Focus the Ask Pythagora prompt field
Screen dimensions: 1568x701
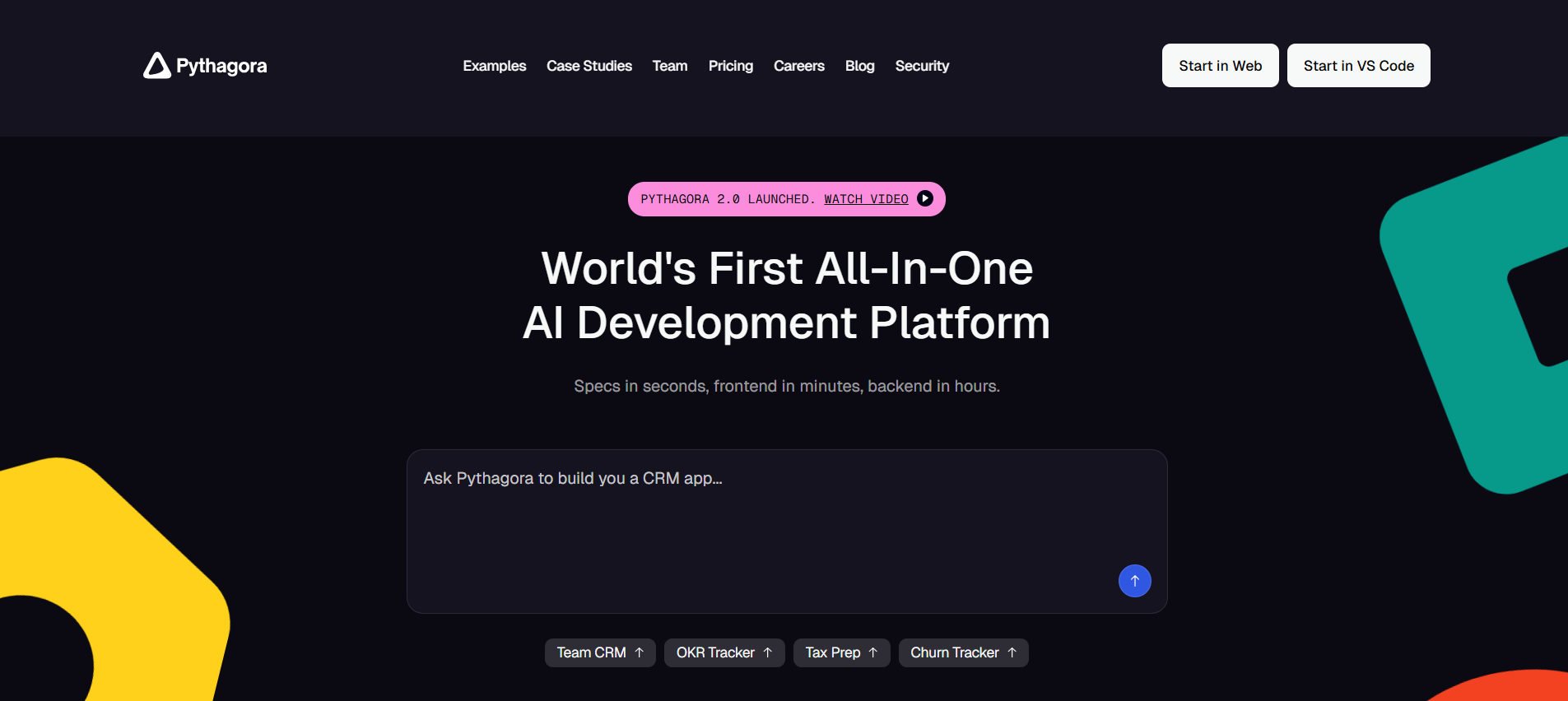click(787, 531)
